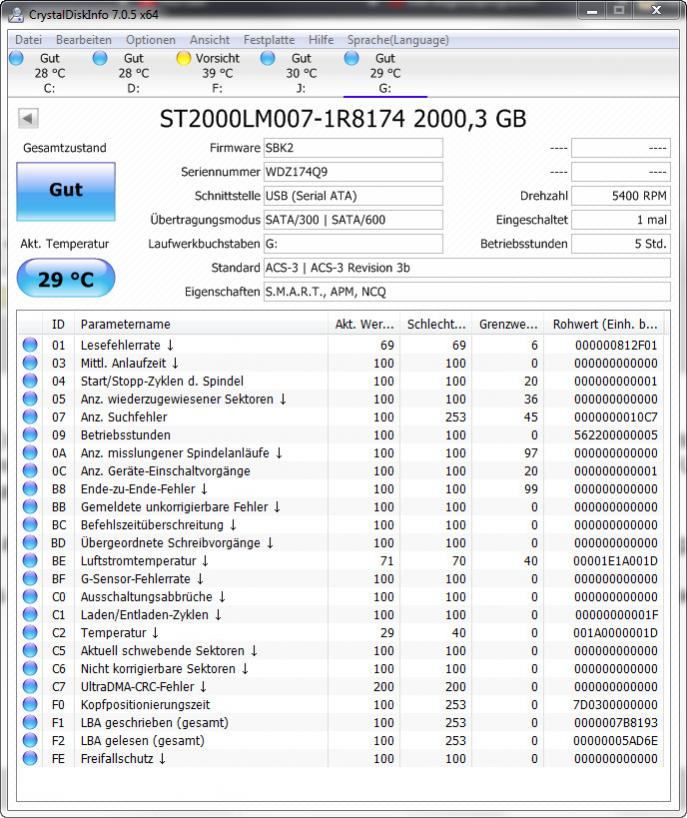Click the yellow Vorsicht status icon

[184, 58]
